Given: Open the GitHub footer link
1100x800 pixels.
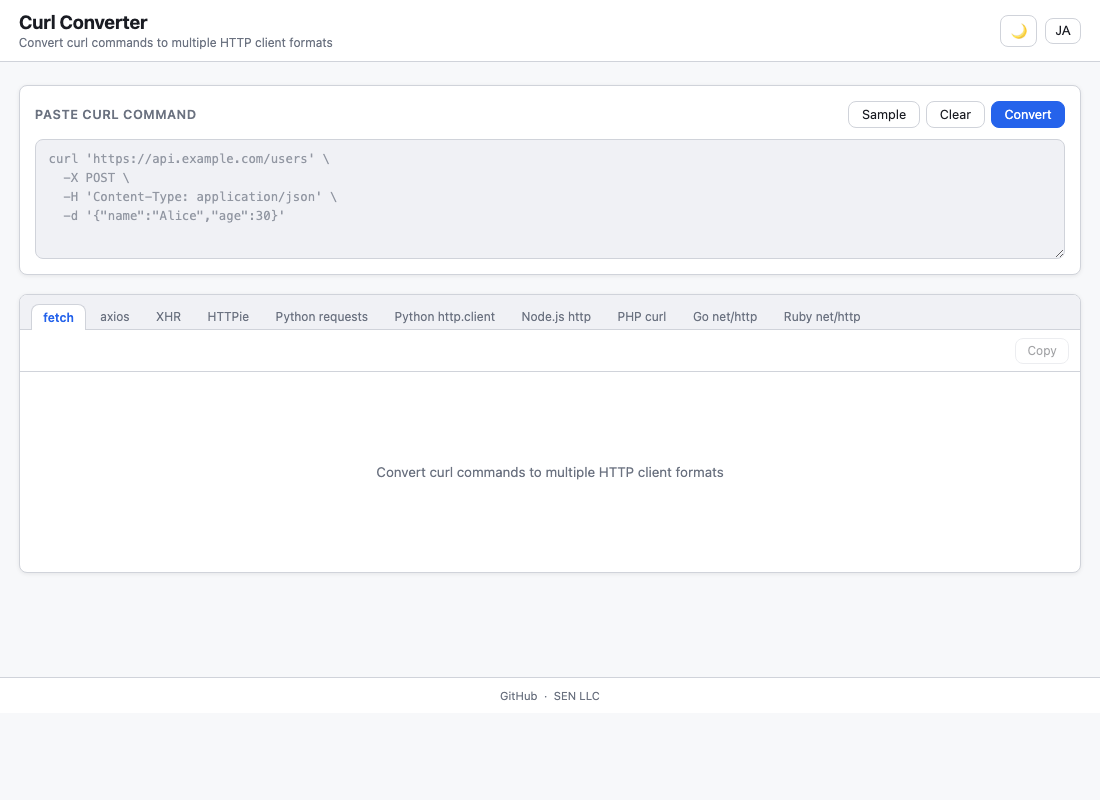Looking at the screenshot, I should 518,696.
